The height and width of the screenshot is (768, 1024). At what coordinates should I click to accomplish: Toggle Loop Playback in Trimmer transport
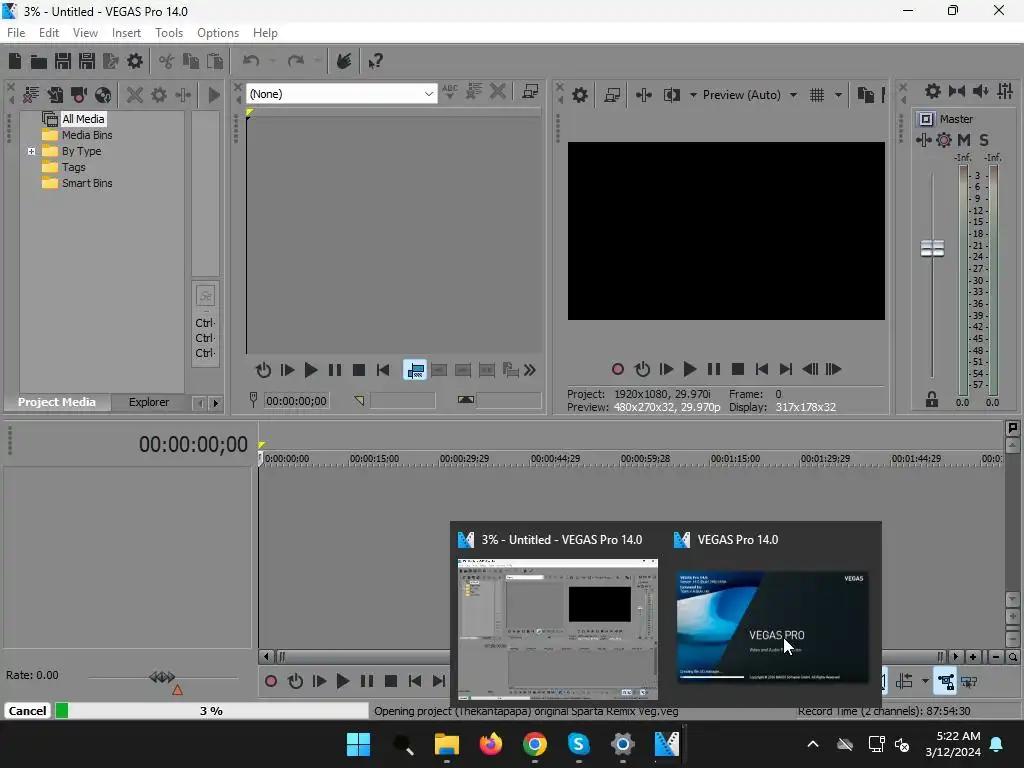(263, 370)
